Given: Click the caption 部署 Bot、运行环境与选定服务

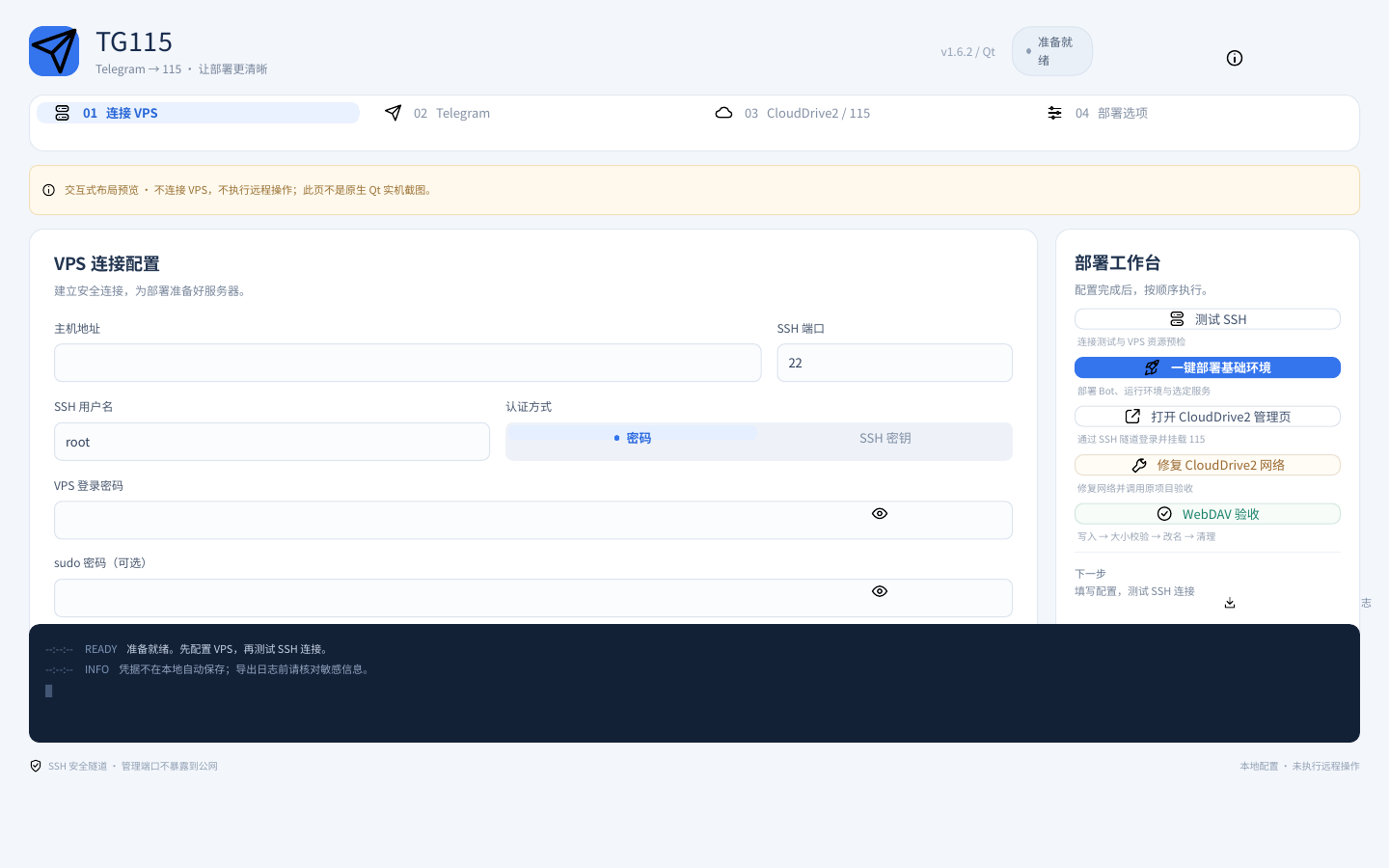Looking at the screenshot, I should 1144,391.
